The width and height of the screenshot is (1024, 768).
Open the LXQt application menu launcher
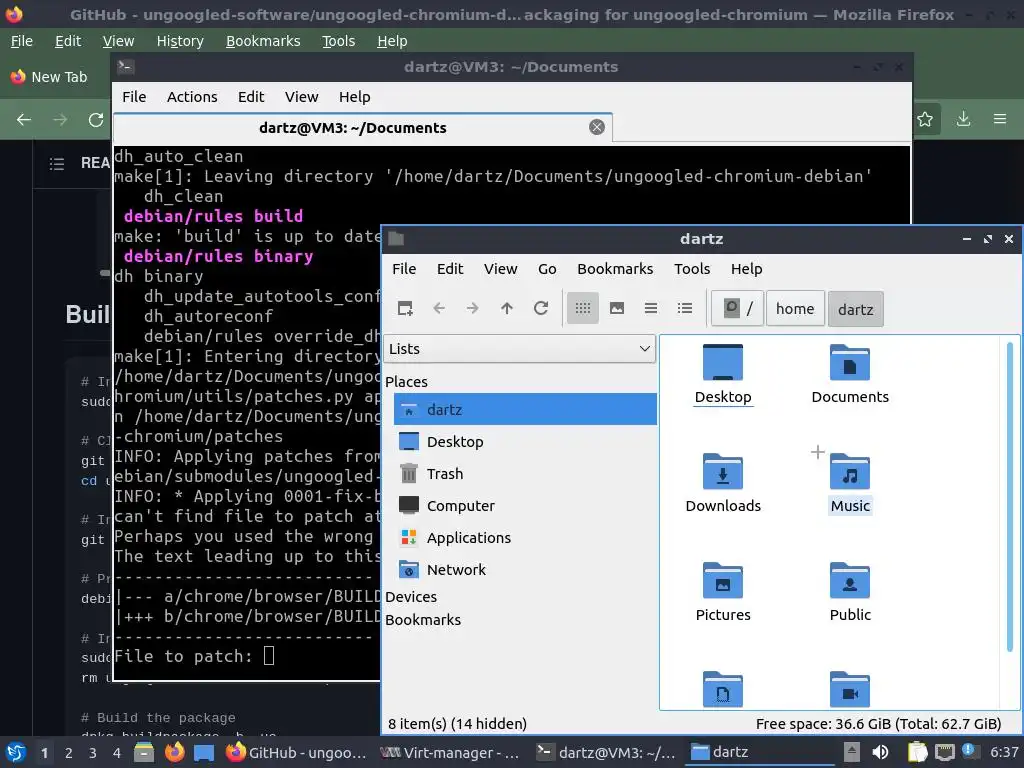click(16, 752)
